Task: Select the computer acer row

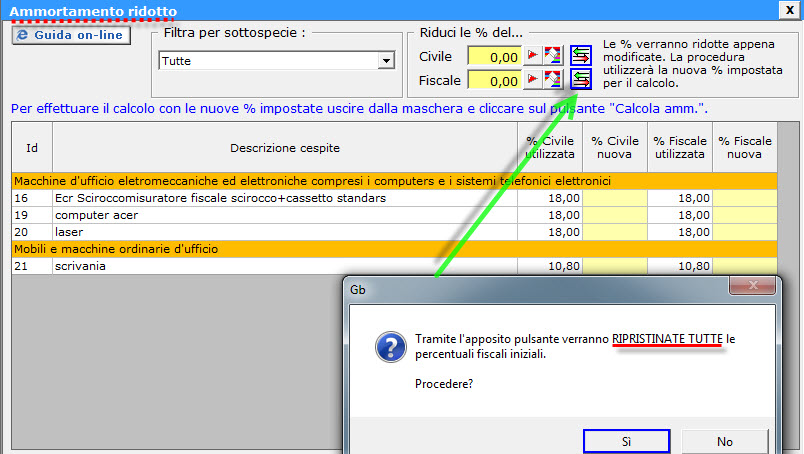Action: [283, 215]
